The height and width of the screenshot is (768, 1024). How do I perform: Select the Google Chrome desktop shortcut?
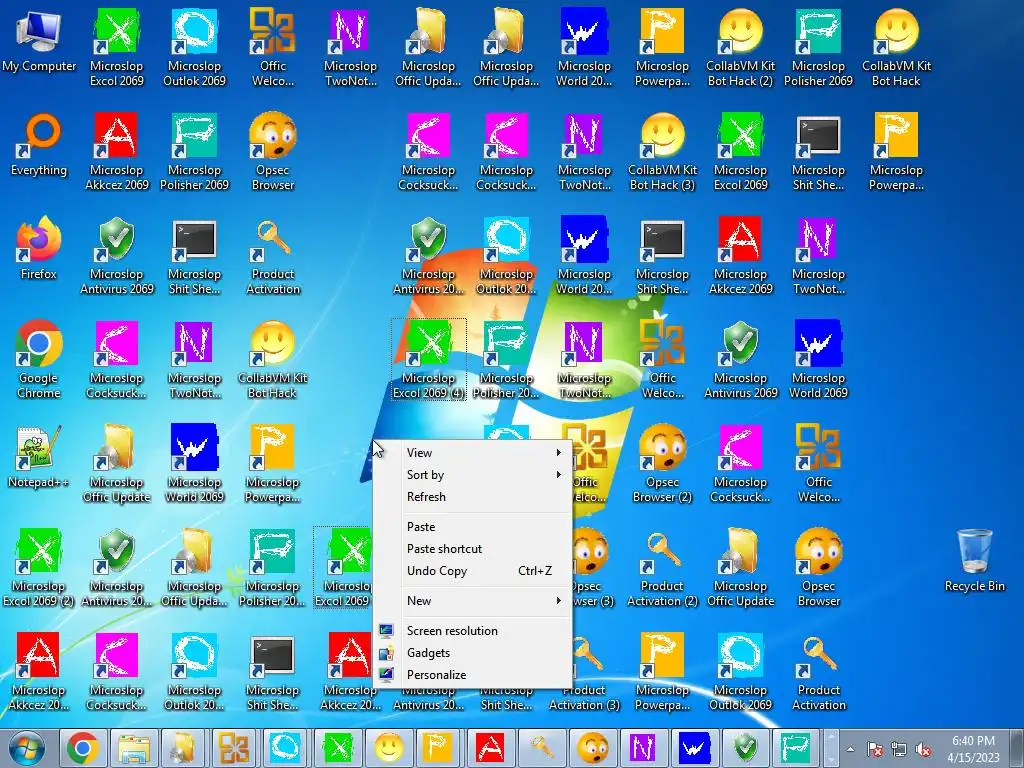39,359
